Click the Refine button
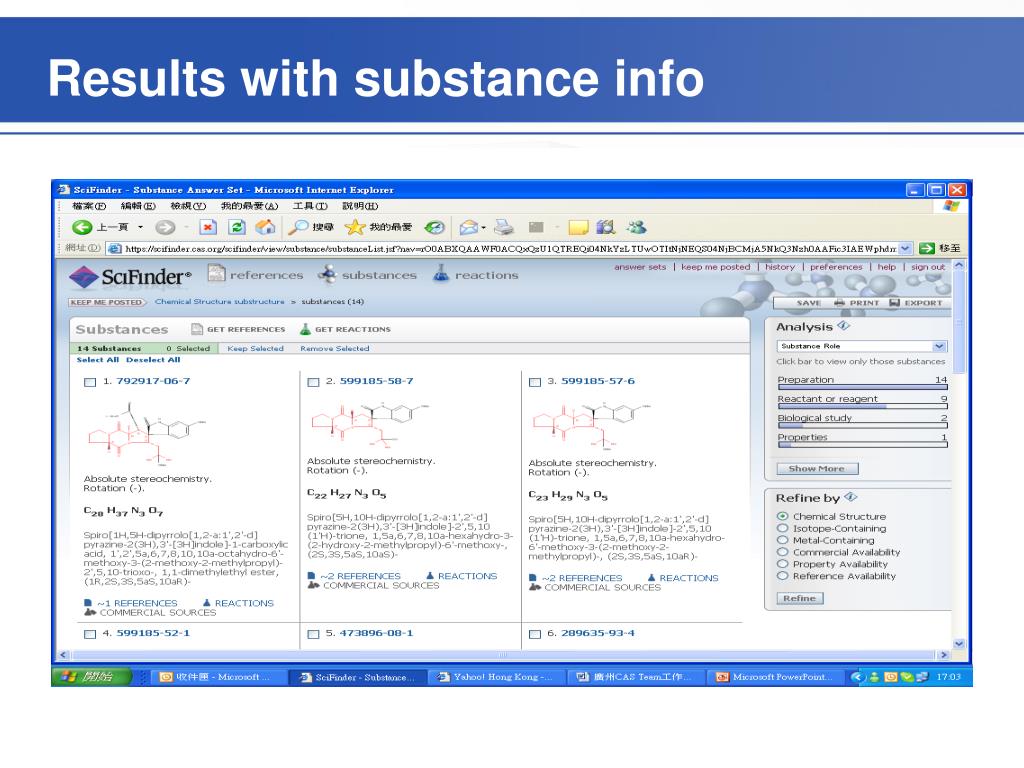Image resolution: width=1024 pixels, height=768 pixels. [x=800, y=598]
